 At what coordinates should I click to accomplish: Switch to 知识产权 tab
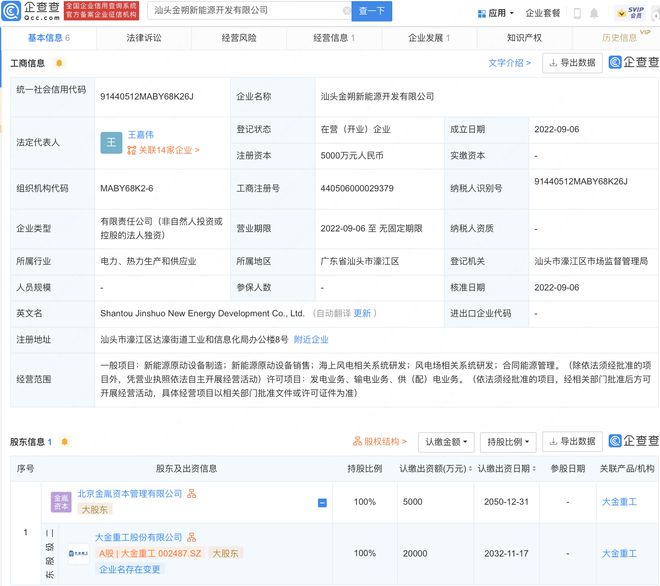coord(524,38)
